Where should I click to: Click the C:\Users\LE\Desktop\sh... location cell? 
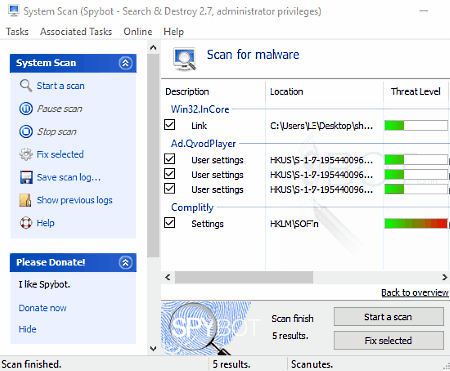pos(321,126)
